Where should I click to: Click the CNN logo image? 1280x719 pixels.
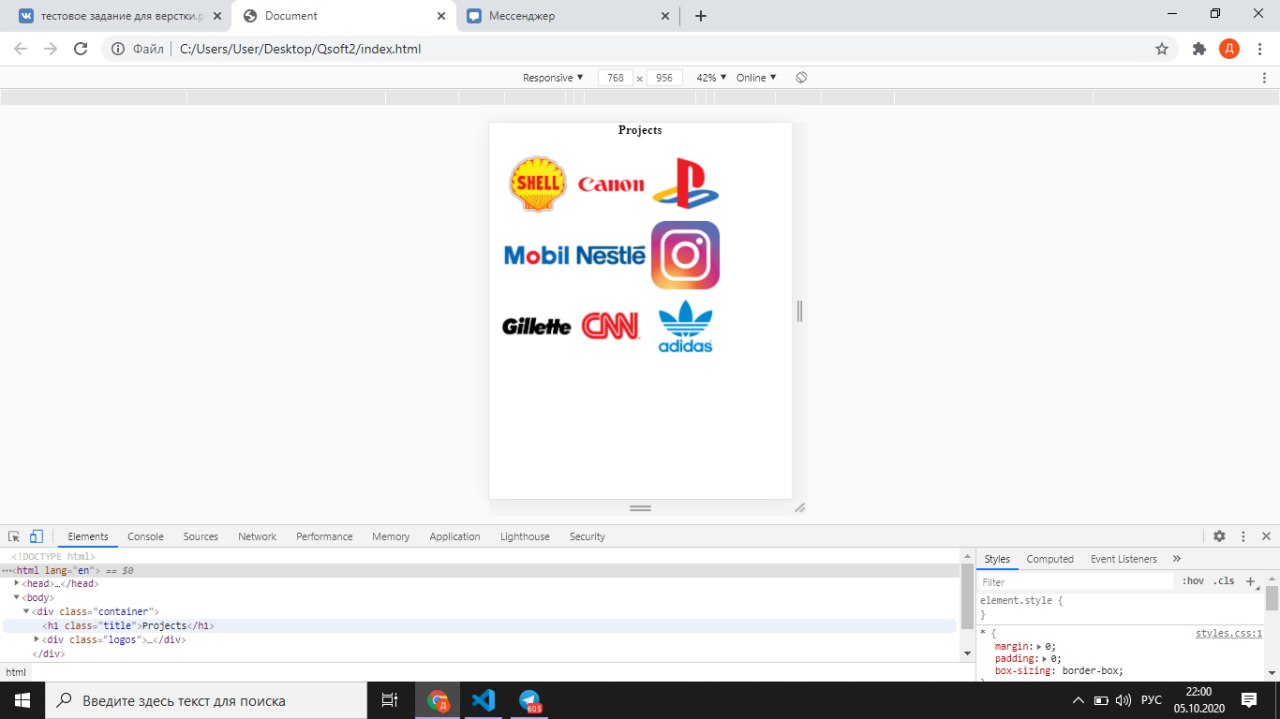pos(610,326)
